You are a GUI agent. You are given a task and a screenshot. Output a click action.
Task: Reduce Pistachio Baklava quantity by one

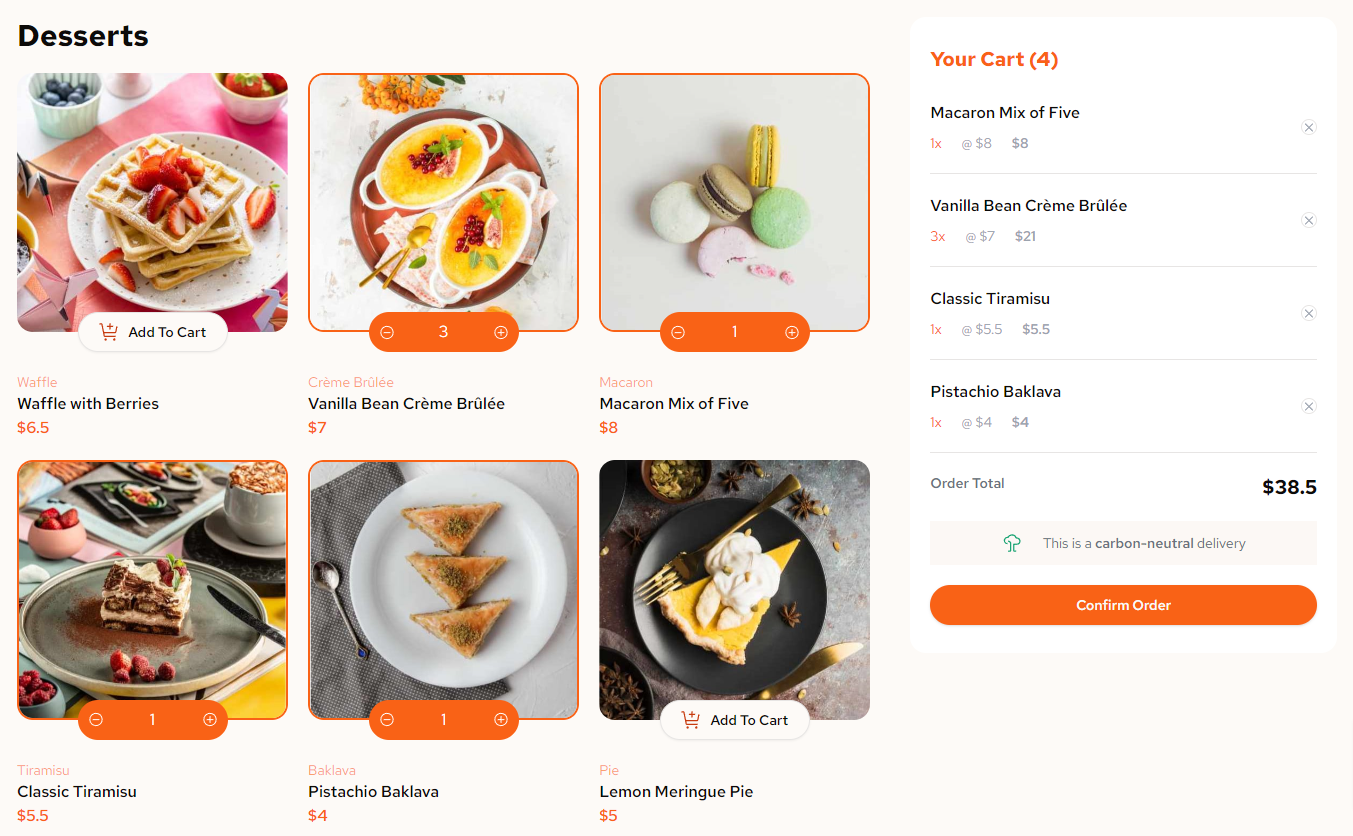pyautogui.click(x=387, y=720)
